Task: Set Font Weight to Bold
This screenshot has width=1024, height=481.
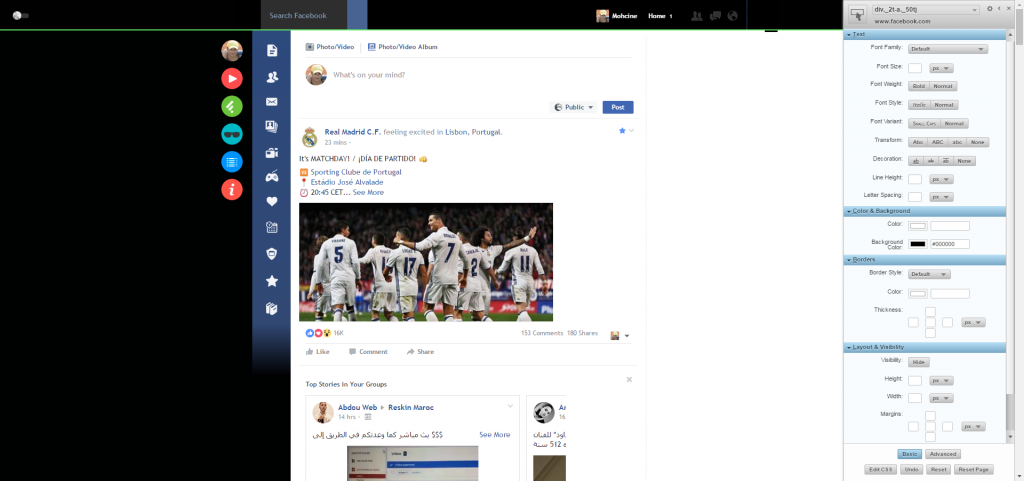Action: coord(919,86)
